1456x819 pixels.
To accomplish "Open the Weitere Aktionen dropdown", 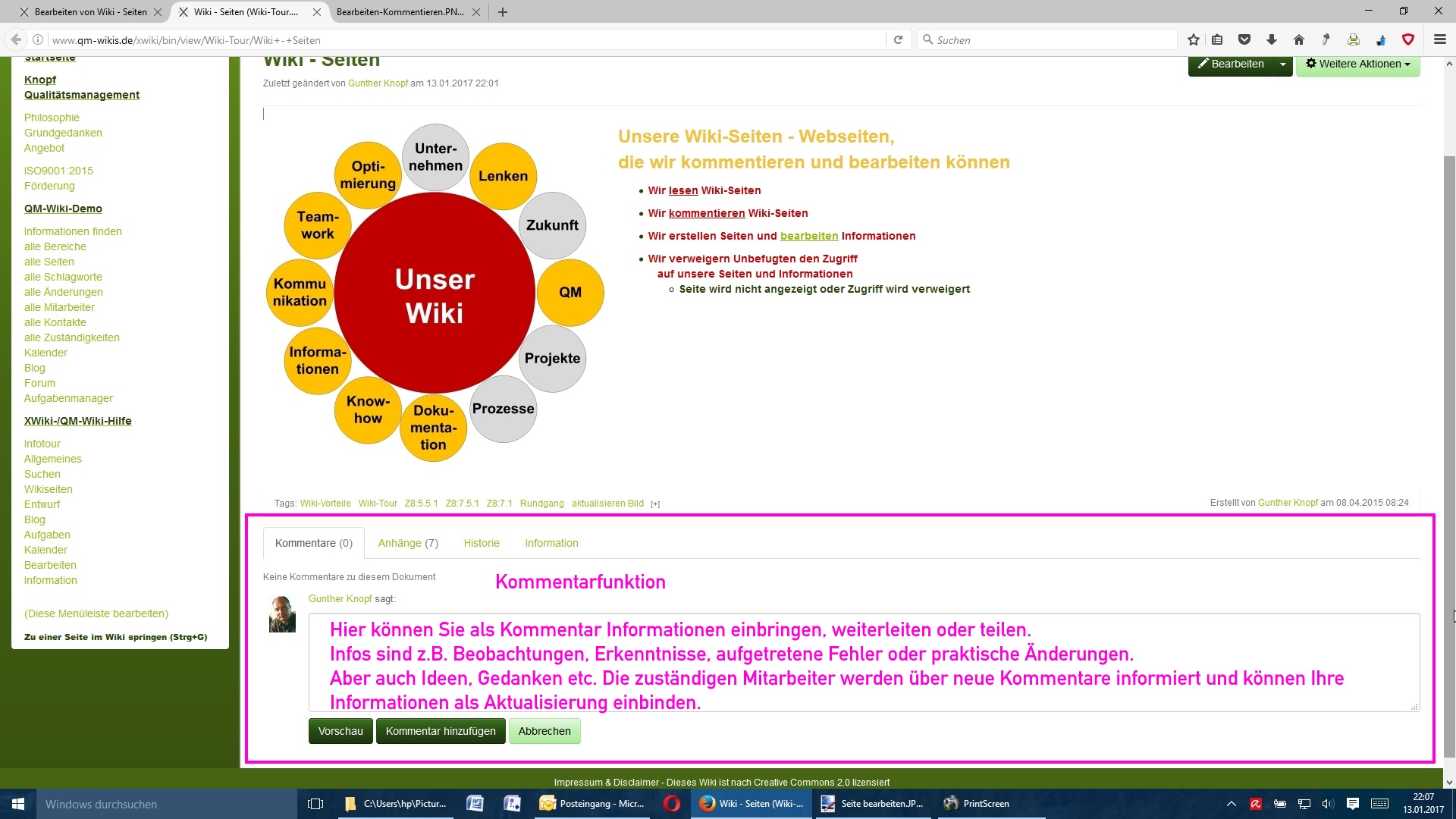I will coord(1357,64).
